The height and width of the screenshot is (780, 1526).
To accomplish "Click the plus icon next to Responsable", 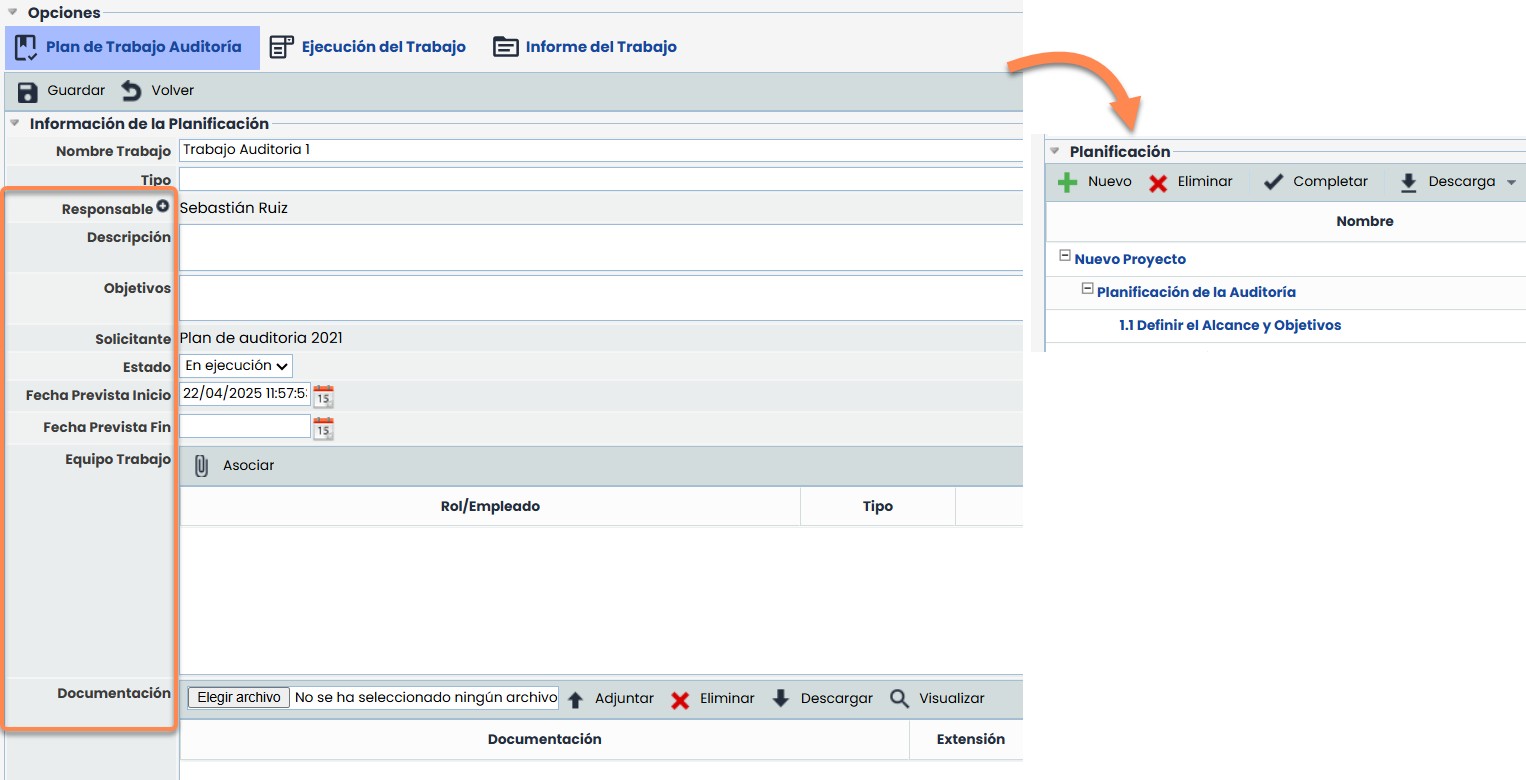I will (x=163, y=208).
